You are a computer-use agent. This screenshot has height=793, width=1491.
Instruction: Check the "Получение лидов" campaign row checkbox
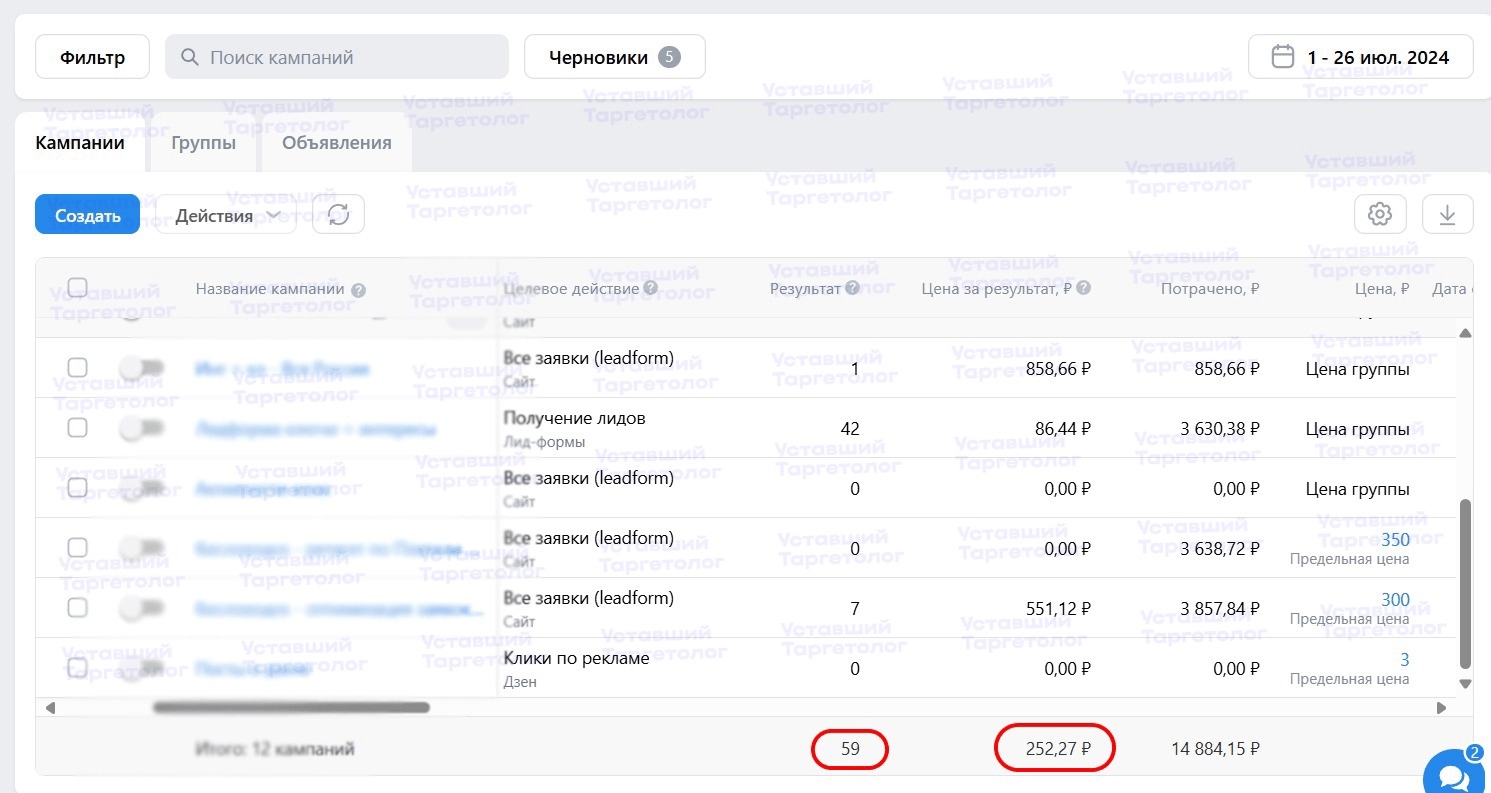[x=77, y=428]
